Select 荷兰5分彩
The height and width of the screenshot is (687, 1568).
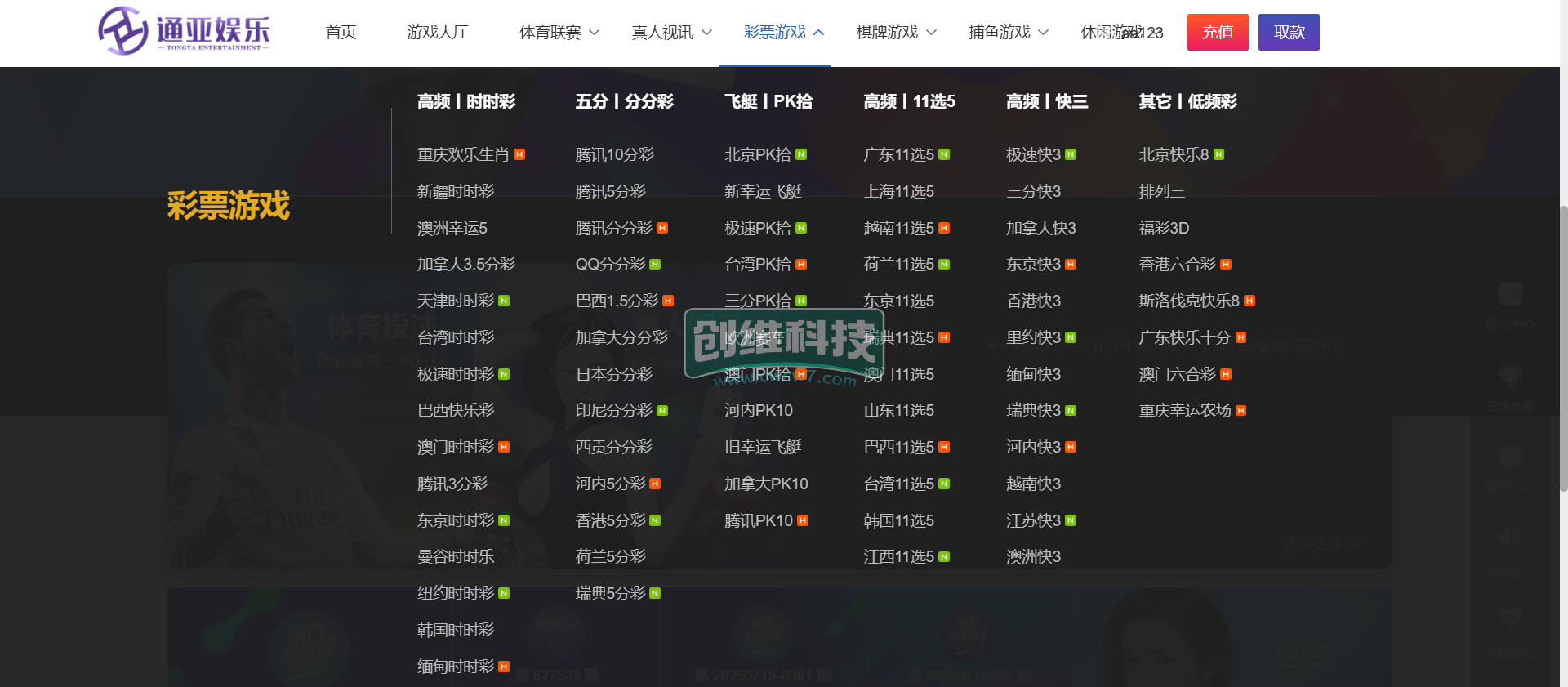click(611, 556)
